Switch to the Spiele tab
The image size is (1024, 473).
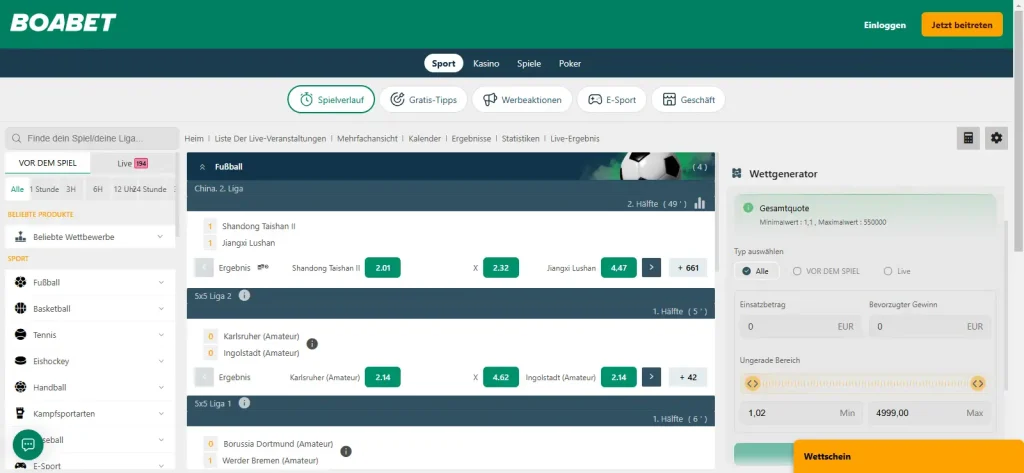(529, 63)
